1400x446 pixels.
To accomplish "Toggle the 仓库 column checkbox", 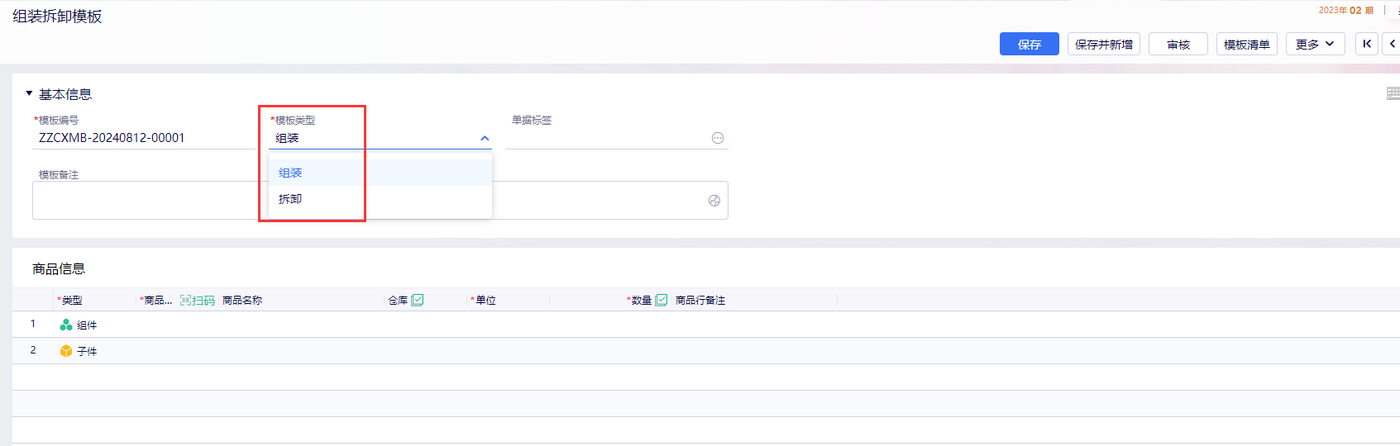I will tap(418, 300).
